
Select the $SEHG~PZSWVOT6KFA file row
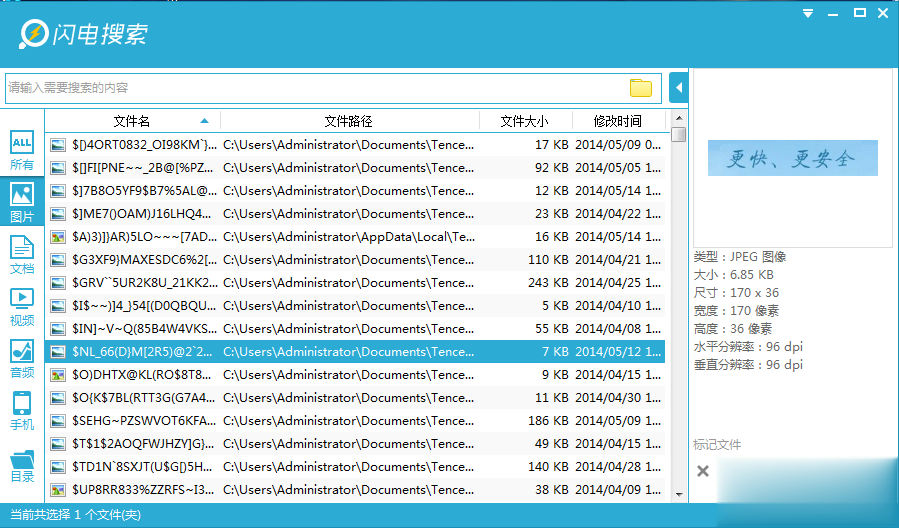click(355, 421)
